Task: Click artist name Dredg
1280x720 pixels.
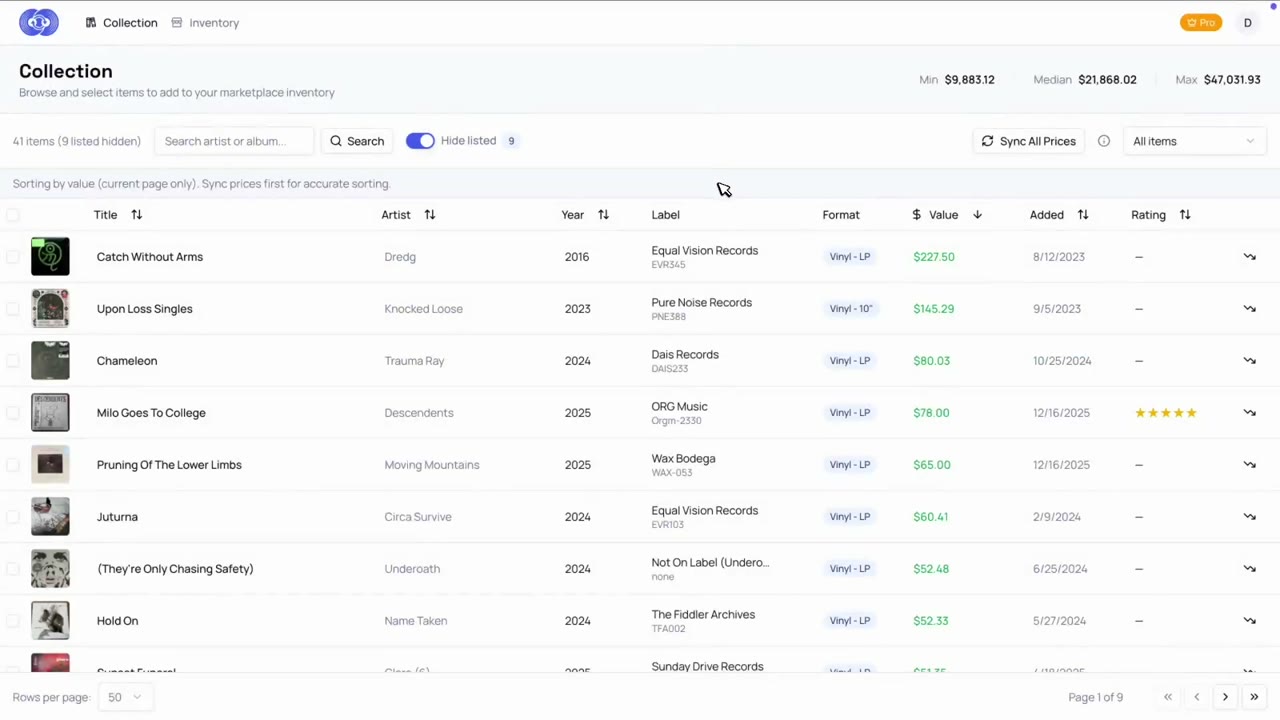Action: click(x=400, y=257)
